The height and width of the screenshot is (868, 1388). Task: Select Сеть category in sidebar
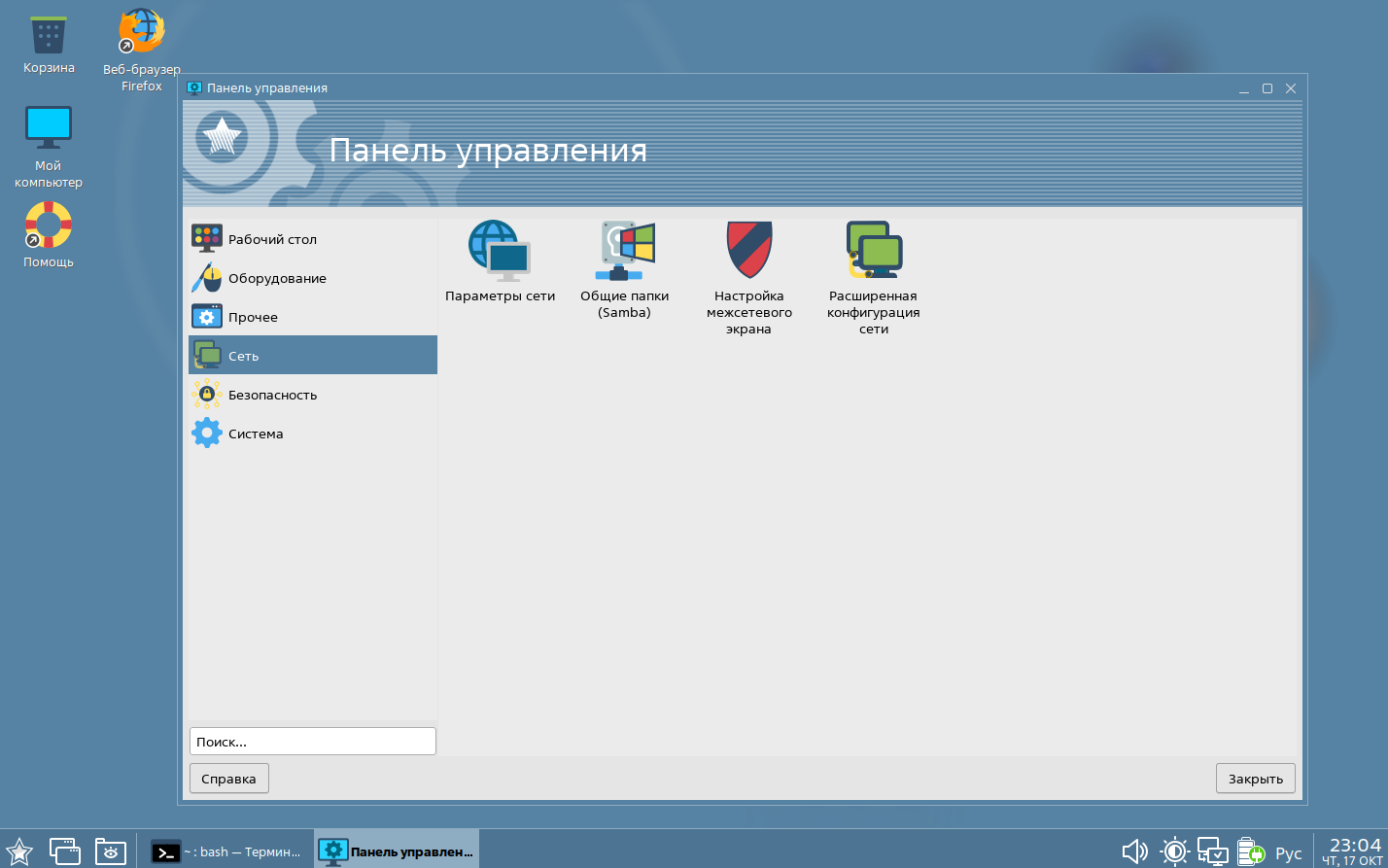pos(312,356)
